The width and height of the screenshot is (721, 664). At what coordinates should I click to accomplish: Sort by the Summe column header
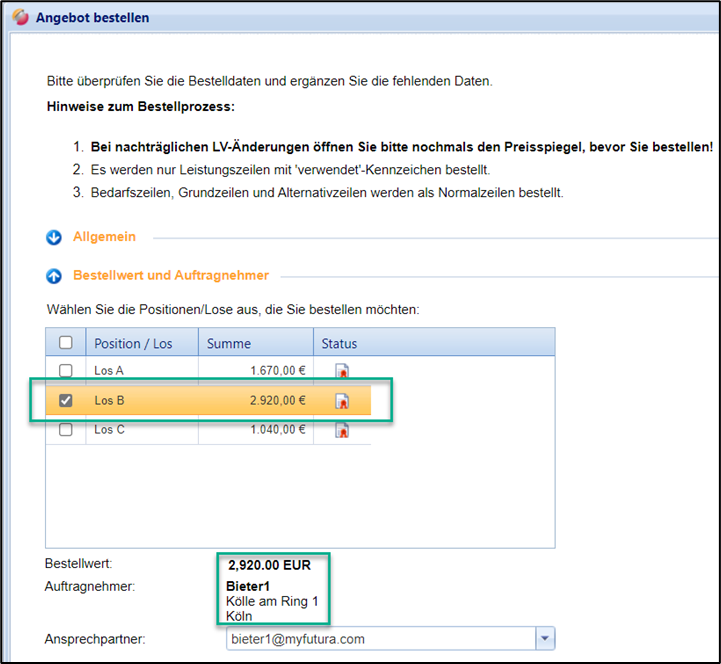(229, 343)
